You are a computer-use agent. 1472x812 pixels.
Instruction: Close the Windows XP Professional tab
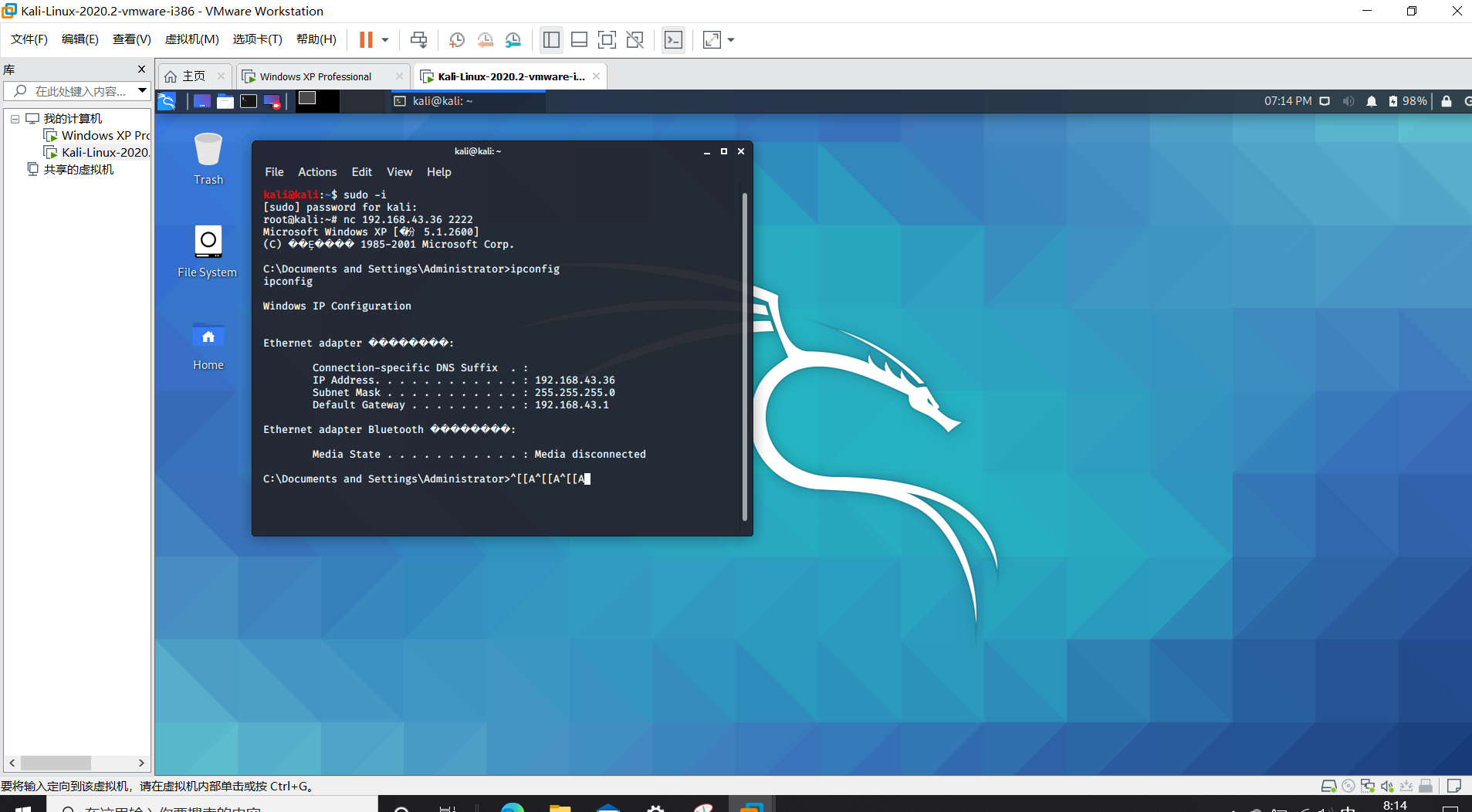pos(399,76)
